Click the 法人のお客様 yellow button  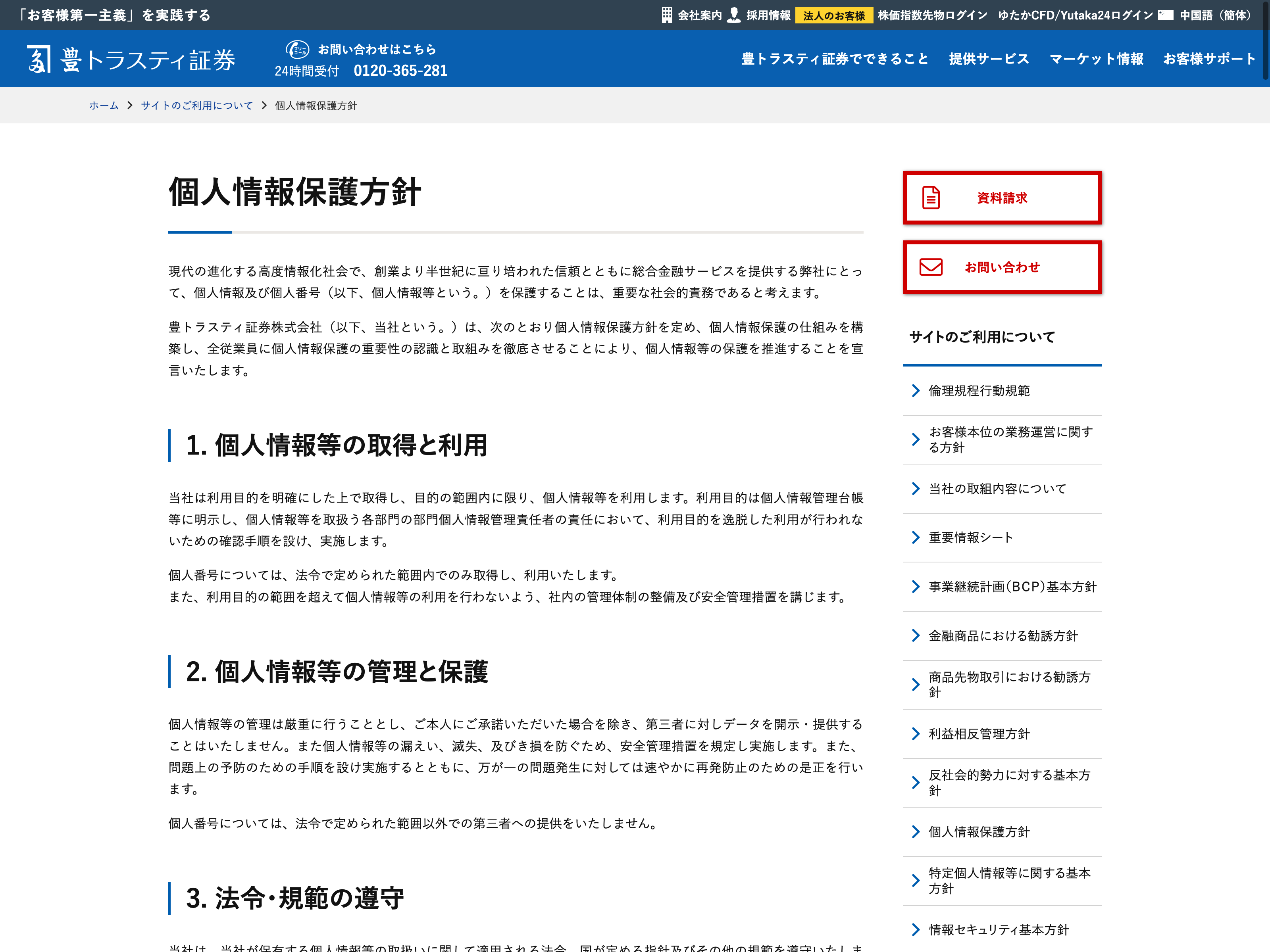tap(834, 15)
